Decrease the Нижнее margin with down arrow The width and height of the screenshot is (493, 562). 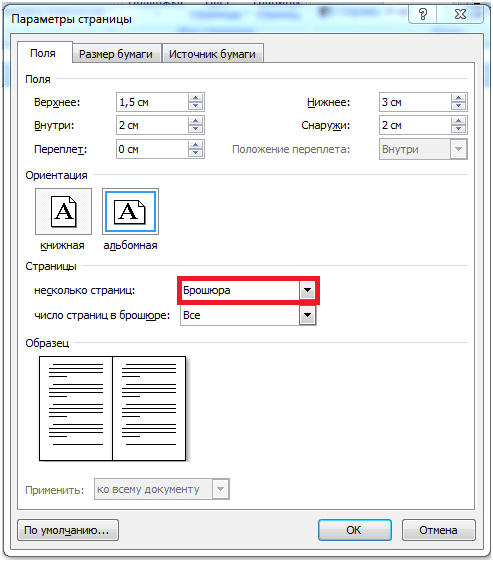[459, 106]
